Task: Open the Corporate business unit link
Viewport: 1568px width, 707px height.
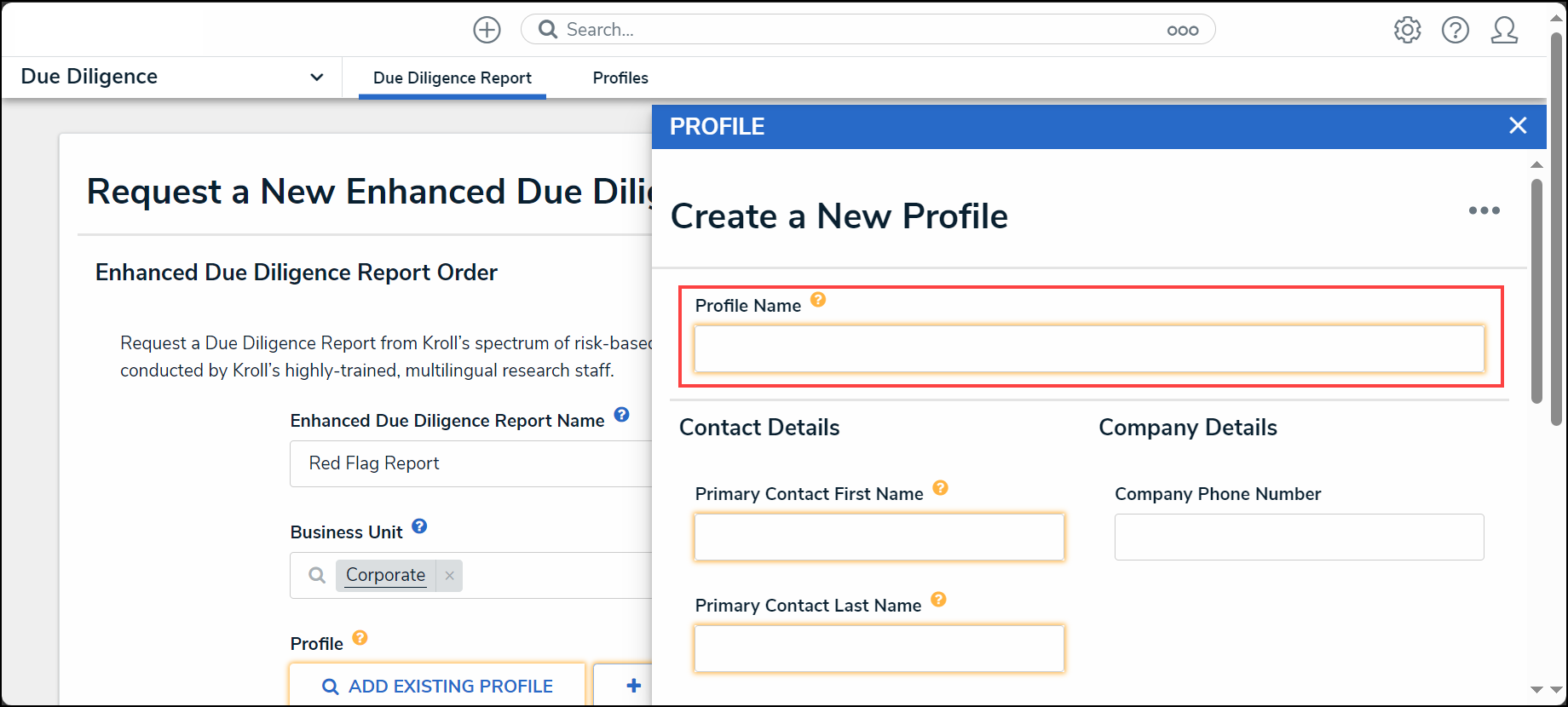Action: pos(385,575)
